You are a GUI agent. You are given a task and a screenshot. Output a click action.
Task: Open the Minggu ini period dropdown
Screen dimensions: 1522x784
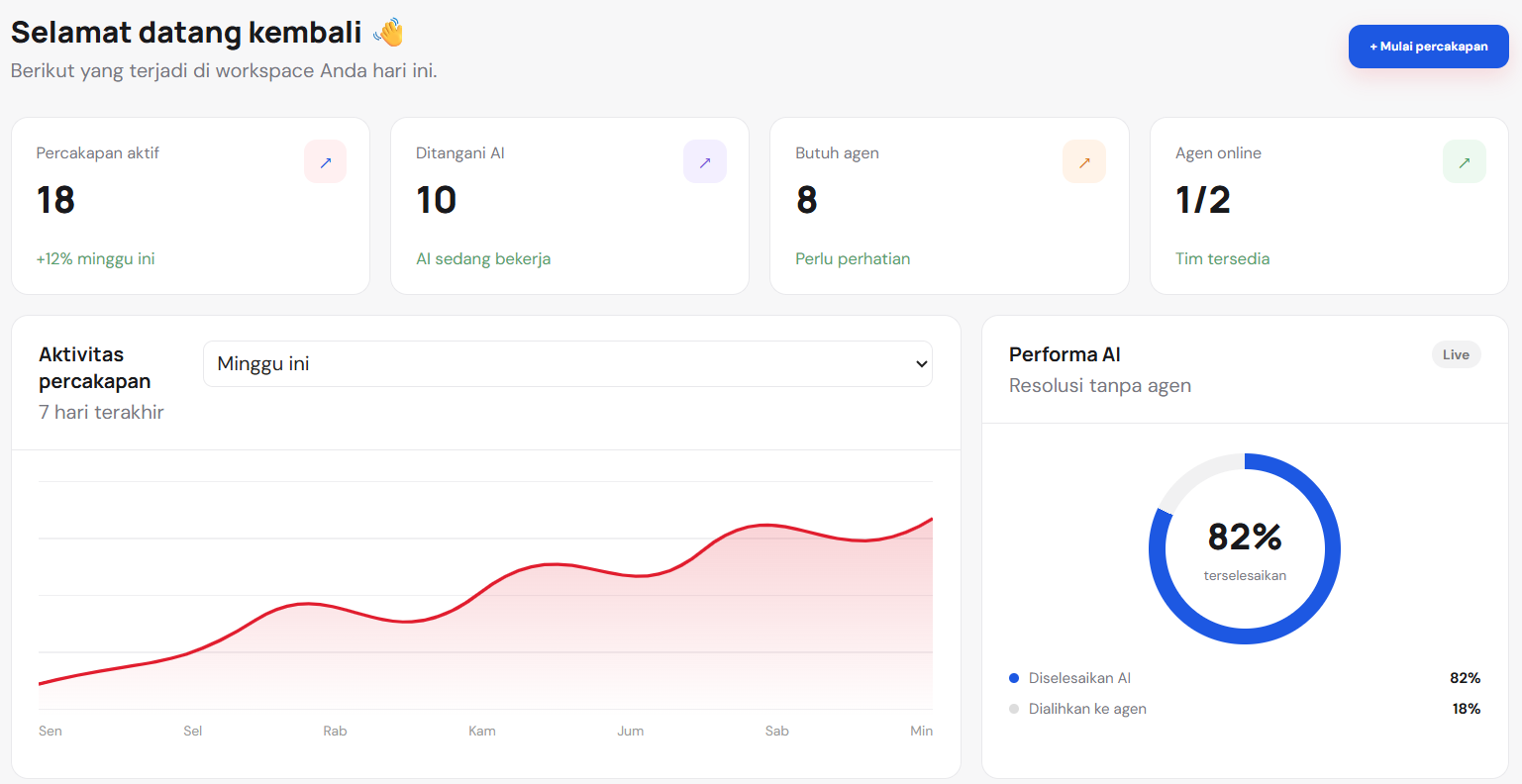(567, 363)
